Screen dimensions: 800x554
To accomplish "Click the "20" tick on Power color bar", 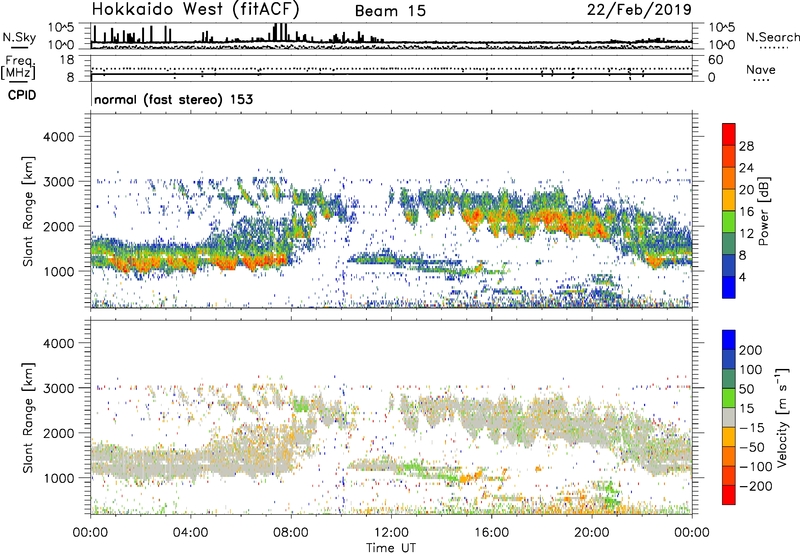I will [x=746, y=190].
